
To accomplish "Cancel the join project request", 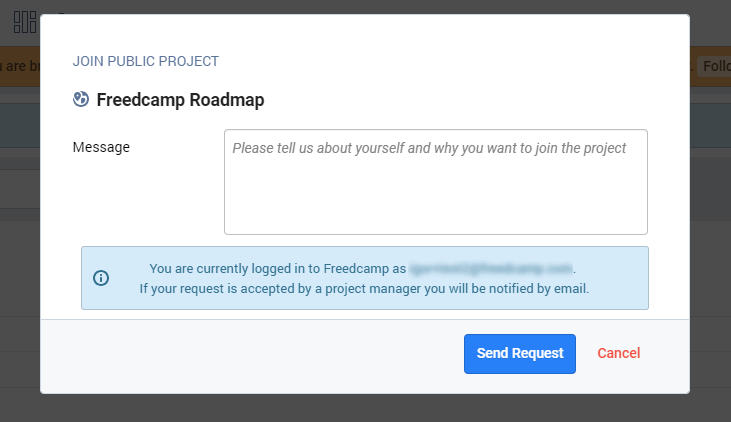I will point(618,353).
